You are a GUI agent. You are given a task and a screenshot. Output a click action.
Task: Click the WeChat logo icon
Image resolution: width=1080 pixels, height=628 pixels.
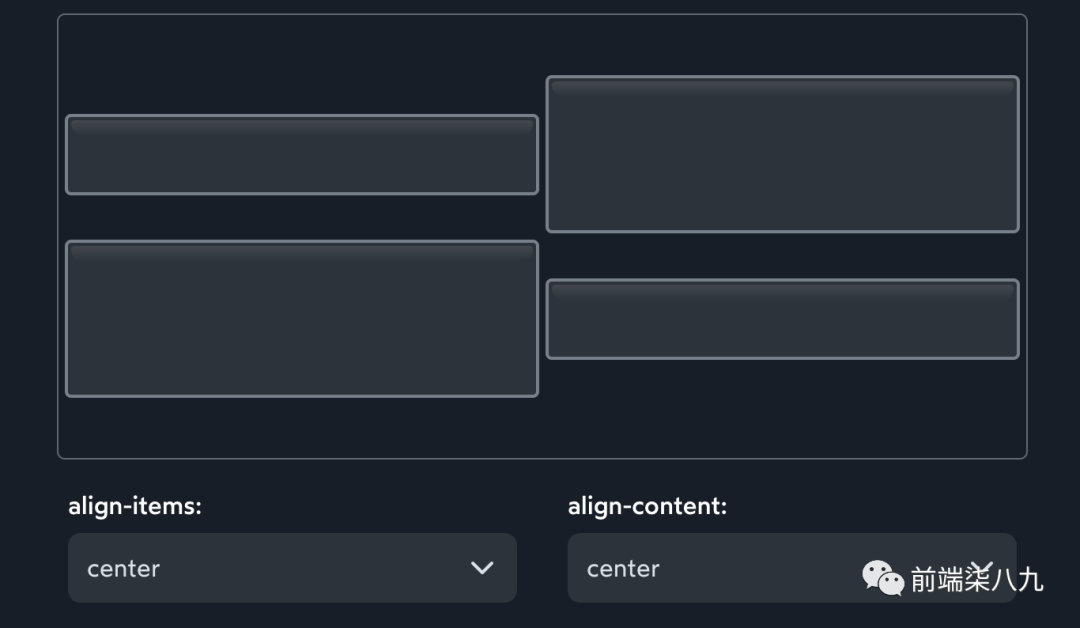pos(883,578)
